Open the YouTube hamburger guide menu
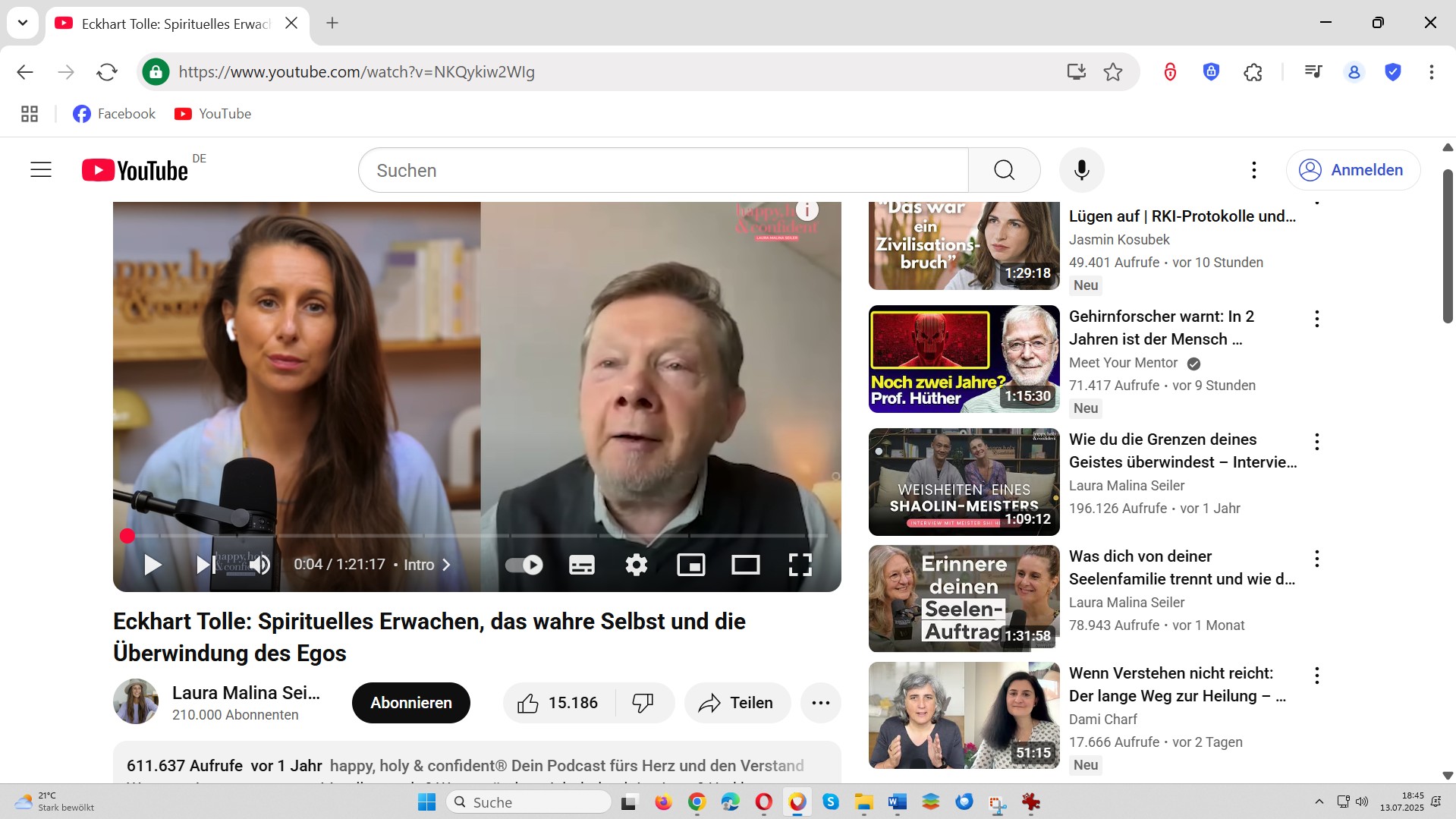 (41, 170)
